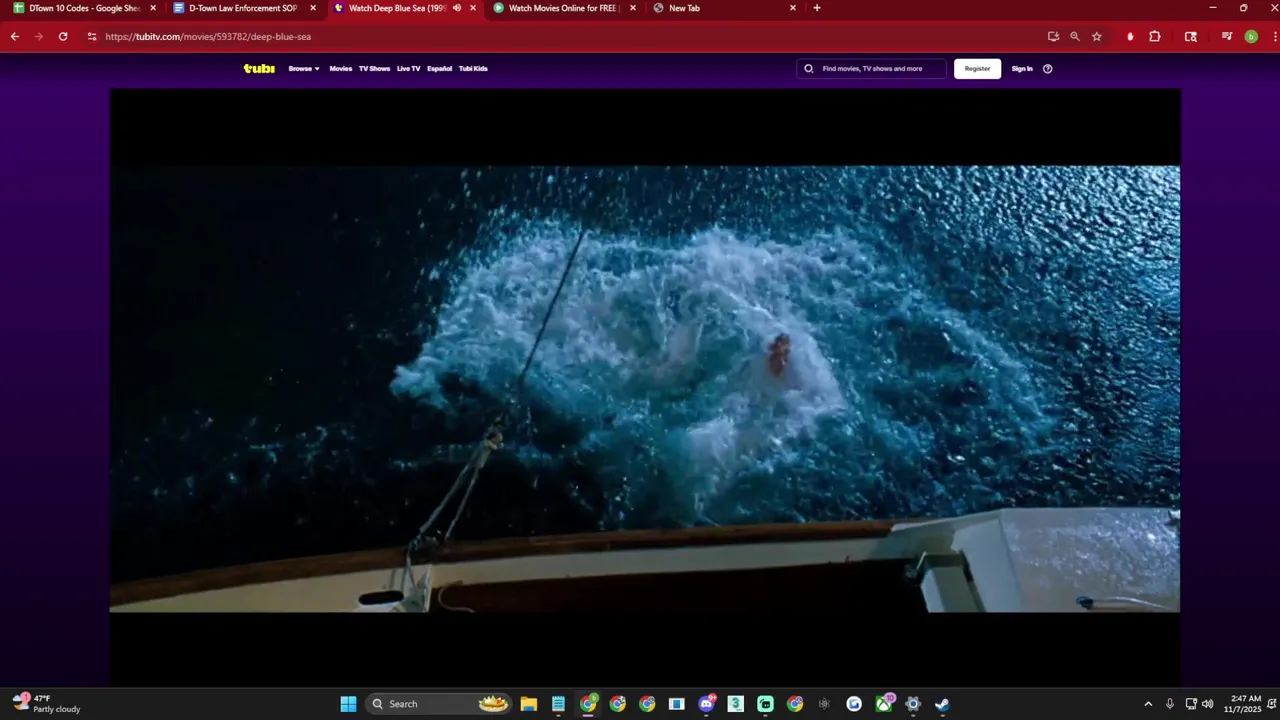Expand the Tubi Browse dropdown

point(304,69)
